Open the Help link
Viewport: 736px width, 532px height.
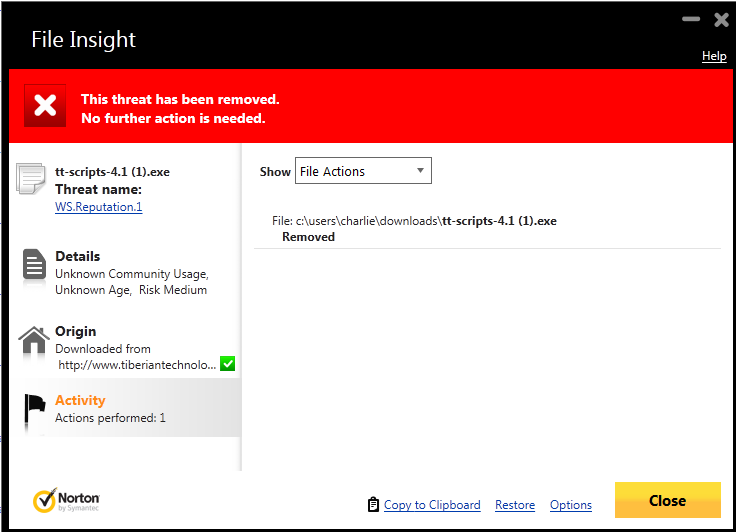pos(714,56)
